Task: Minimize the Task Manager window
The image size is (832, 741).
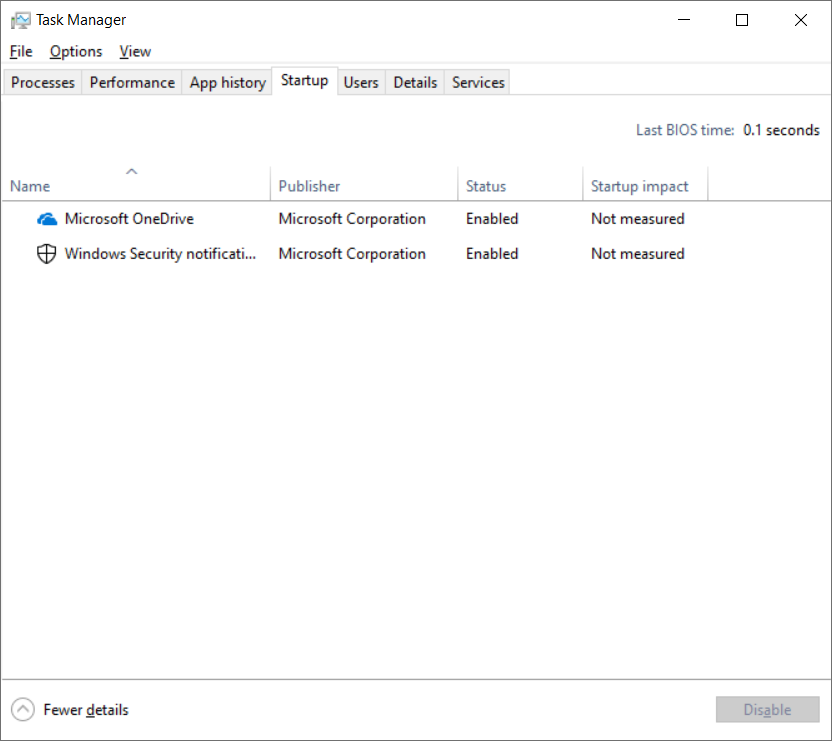Action: coord(684,20)
